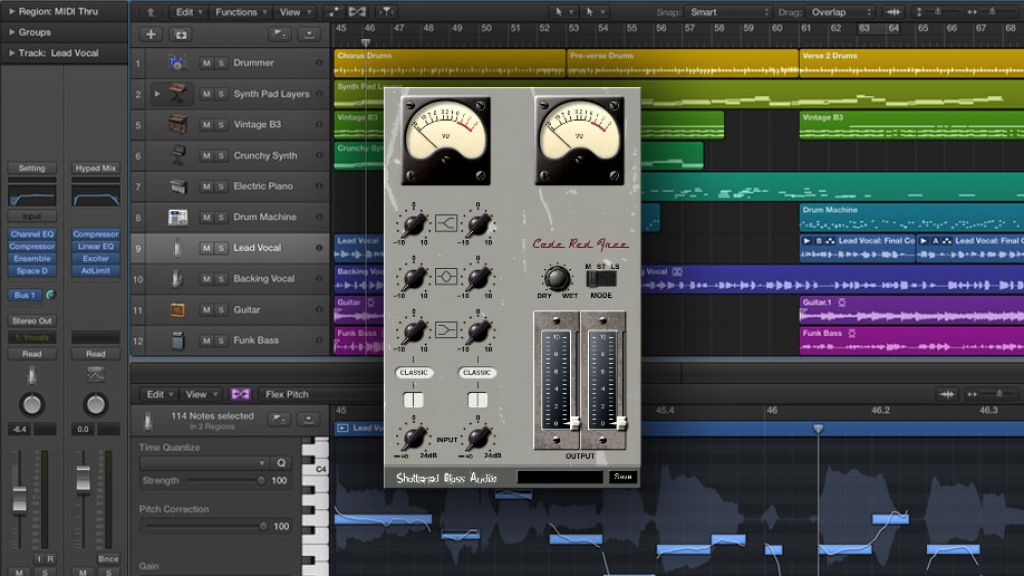This screenshot has height=576, width=1024.
Task: Toggle the right CLASSIC button in plugin
Action: pyautogui.click(x=477, y=372)
